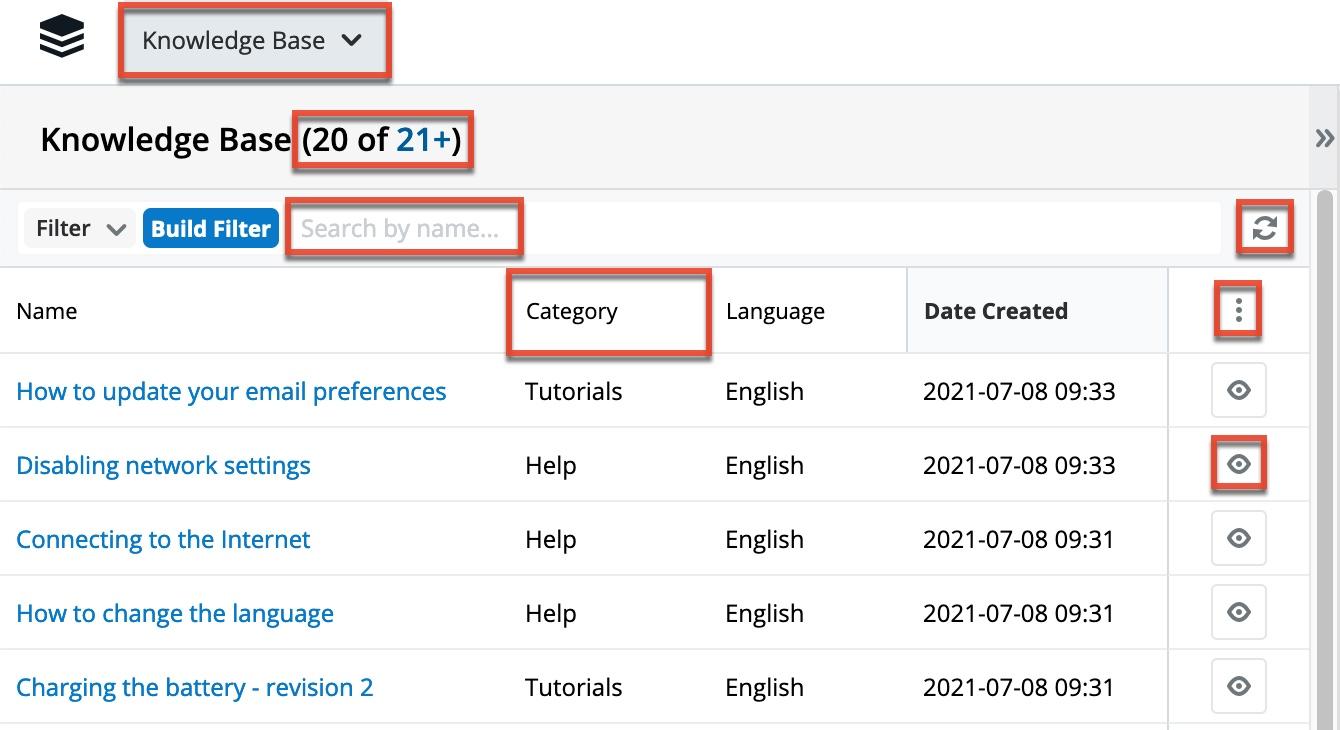Preview the 'Disabling network settings' article
This screenshot has height=730, width=1340.
1238,465
